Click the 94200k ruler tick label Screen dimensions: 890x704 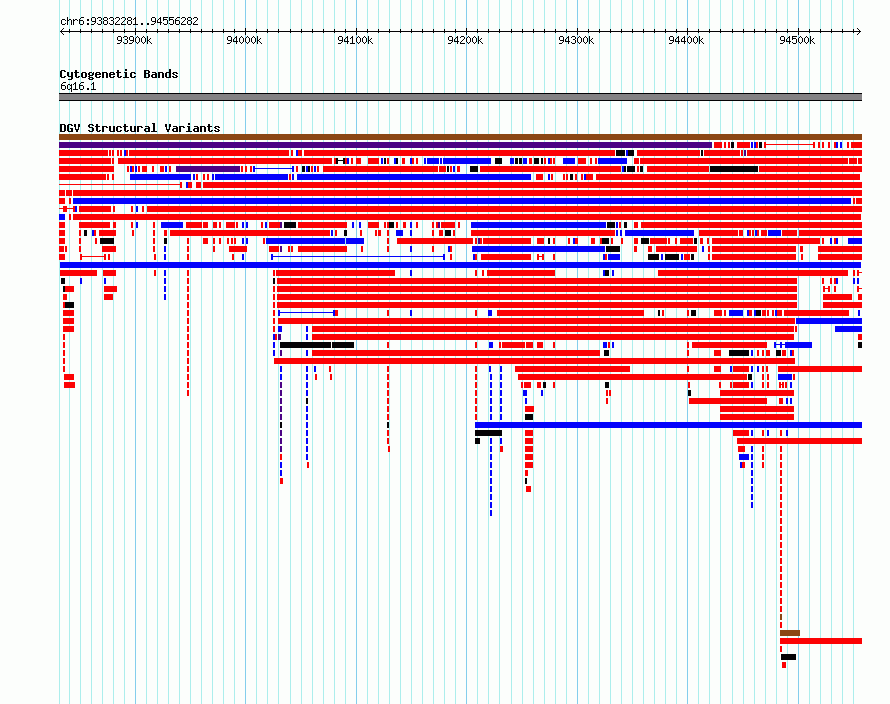tap(465, 40)
